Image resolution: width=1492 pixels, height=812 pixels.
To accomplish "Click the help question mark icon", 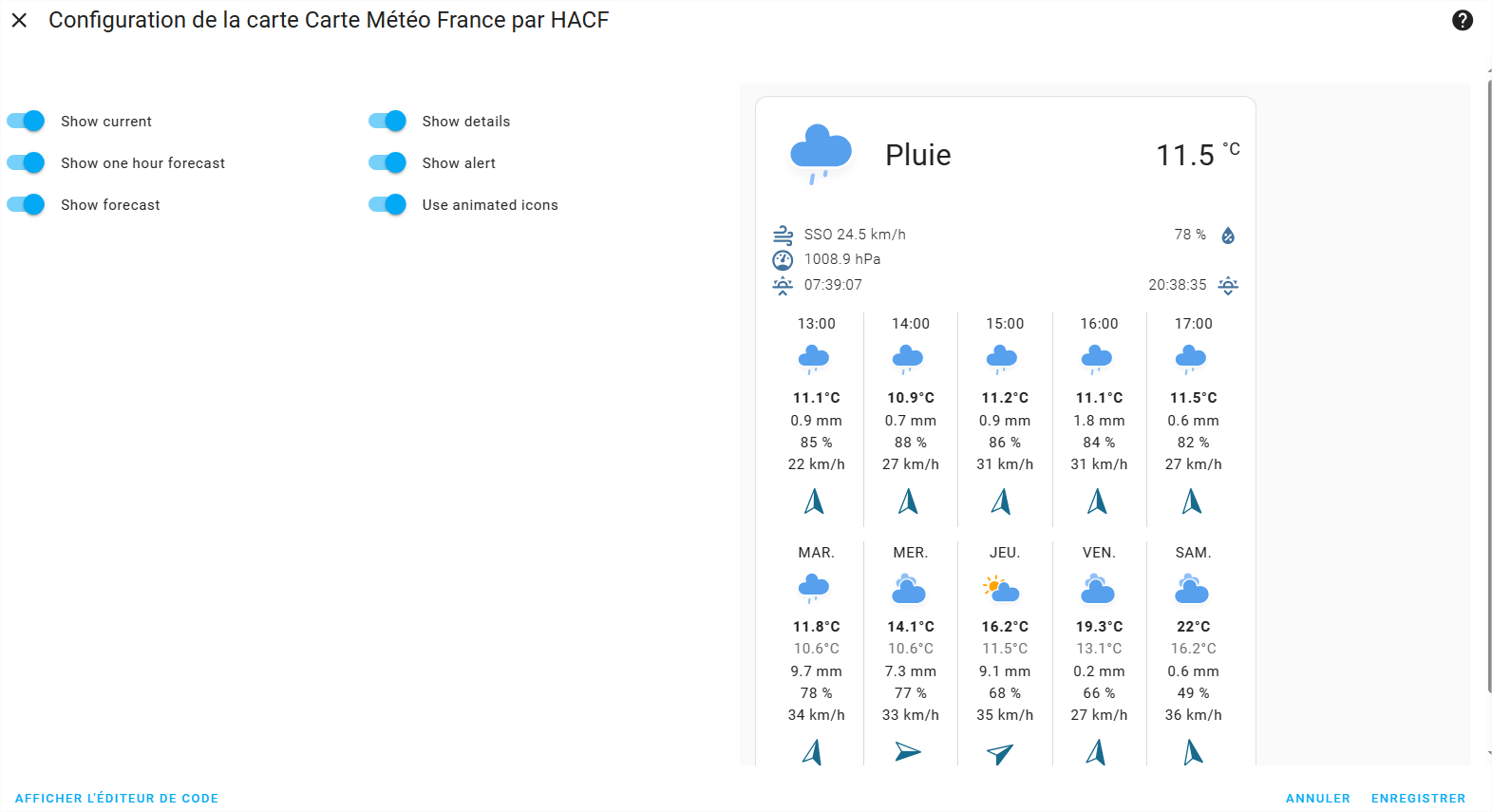I will 1463,20.
